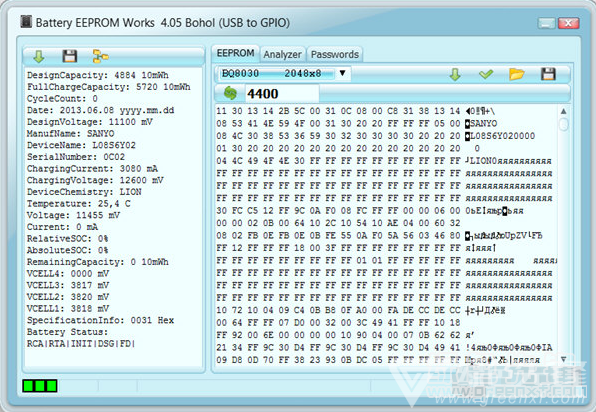The height and width of the screenshot is (412, 596).
Task: Click the yellow tree structure icon
Action: (100, 57)
